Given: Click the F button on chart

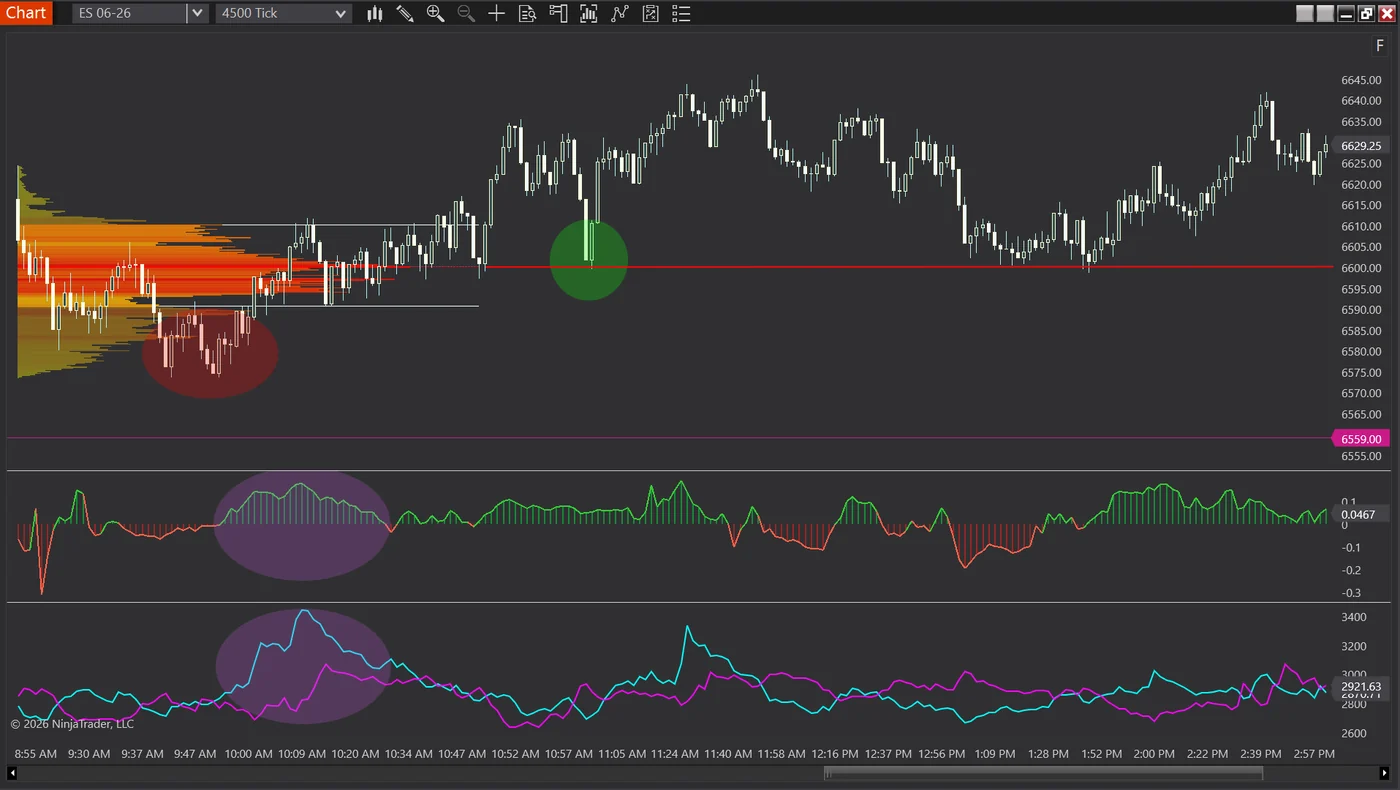Looking at the screenshot, I should point(1380,46).
